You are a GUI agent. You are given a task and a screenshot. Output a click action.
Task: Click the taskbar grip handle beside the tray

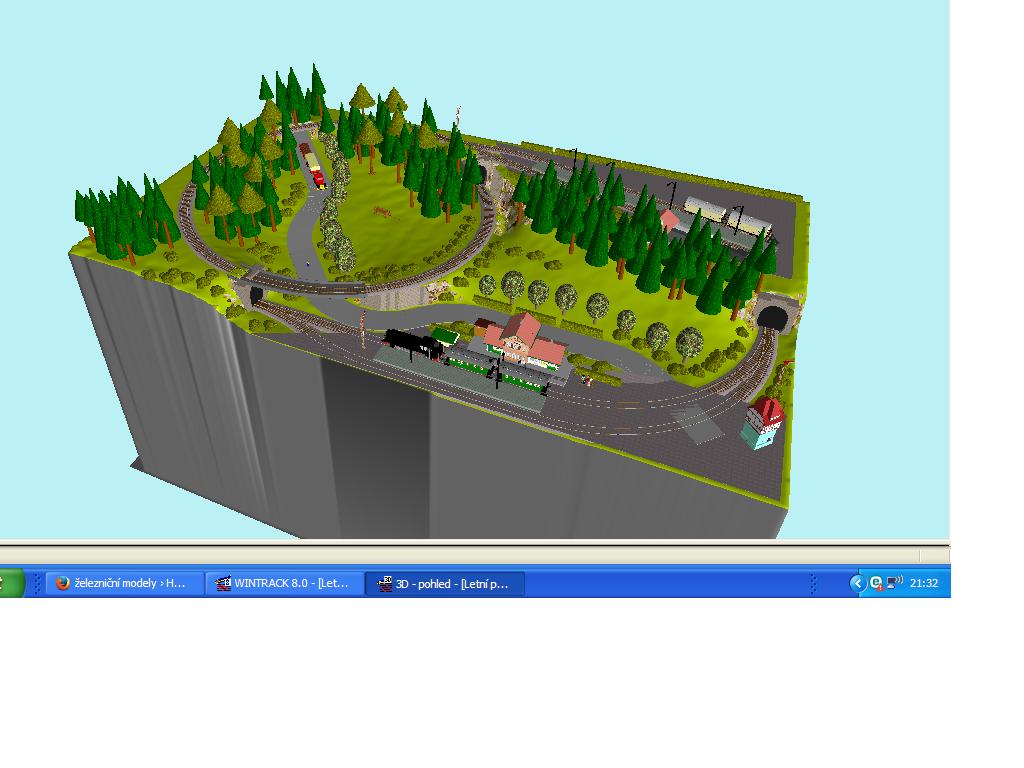pyautogui.click(x=813, y=583)
